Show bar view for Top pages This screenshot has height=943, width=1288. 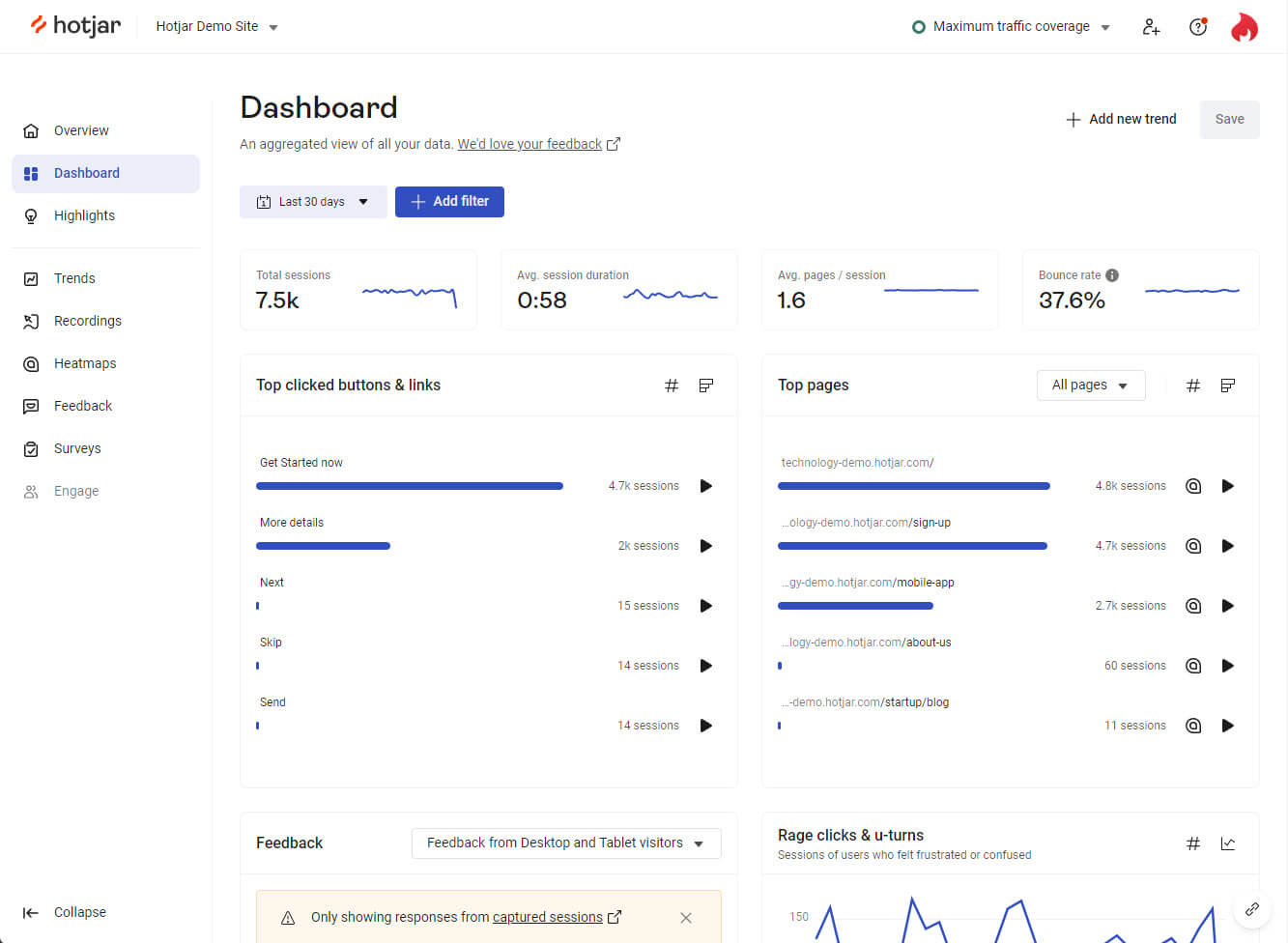(1228, 386)
